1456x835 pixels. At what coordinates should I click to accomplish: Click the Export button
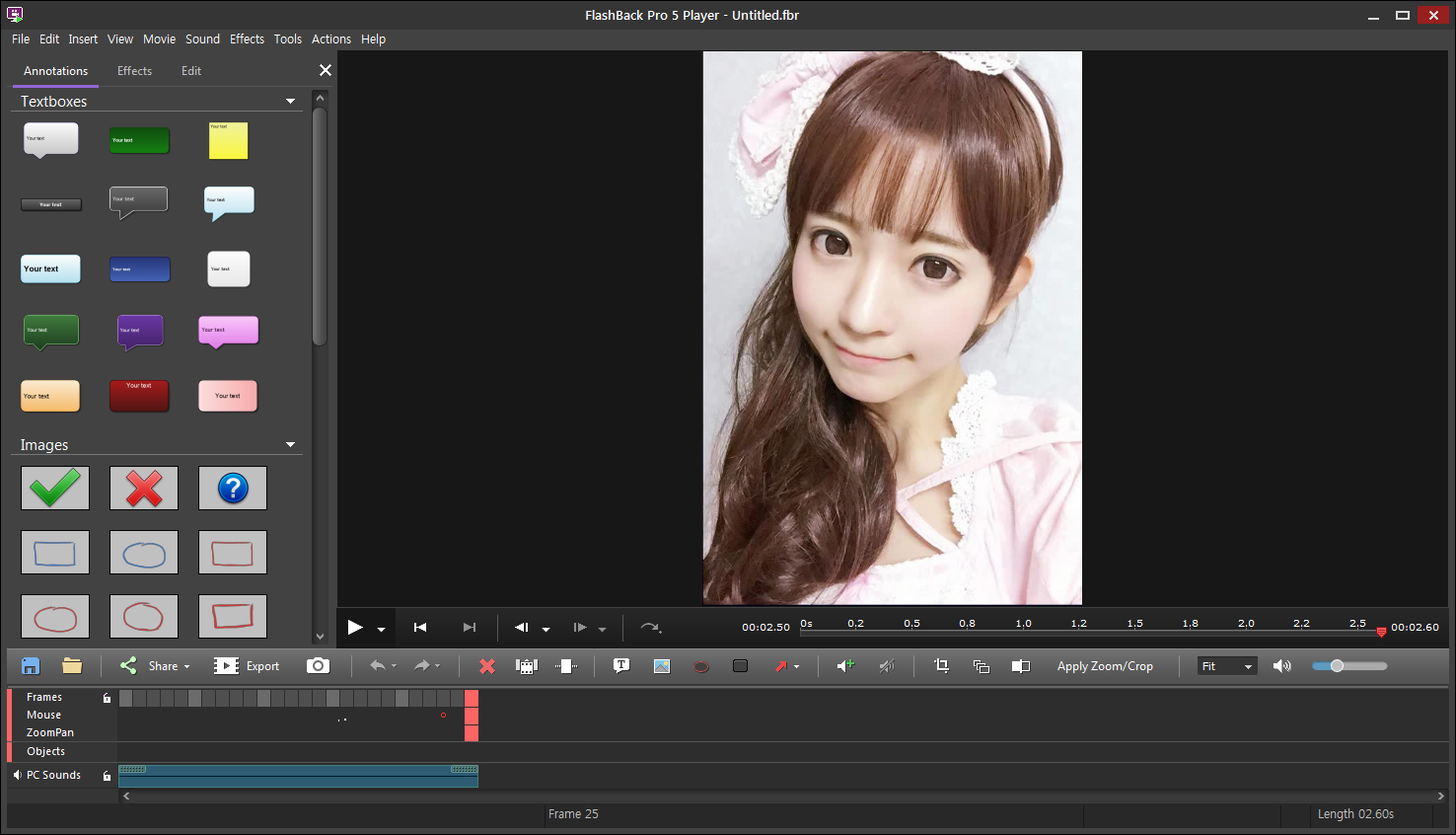[x=247, y=666]
